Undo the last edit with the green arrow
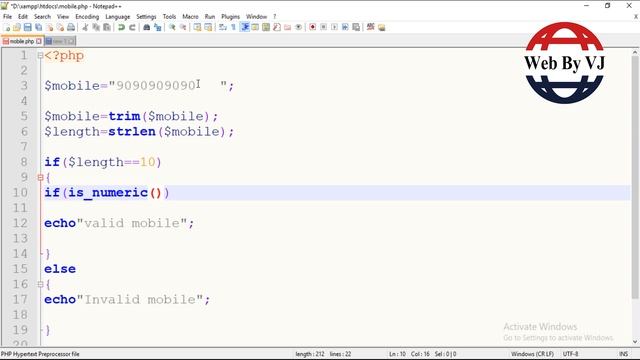The height and width of the screenshot is (360, 640). [x=121, y=27]
